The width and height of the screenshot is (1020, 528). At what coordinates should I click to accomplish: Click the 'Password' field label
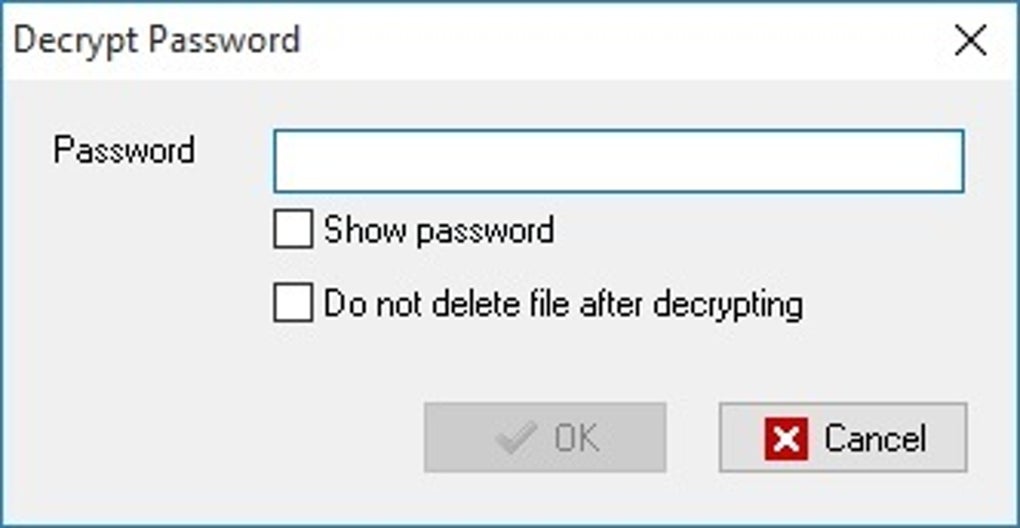click(x=124, y=150)
